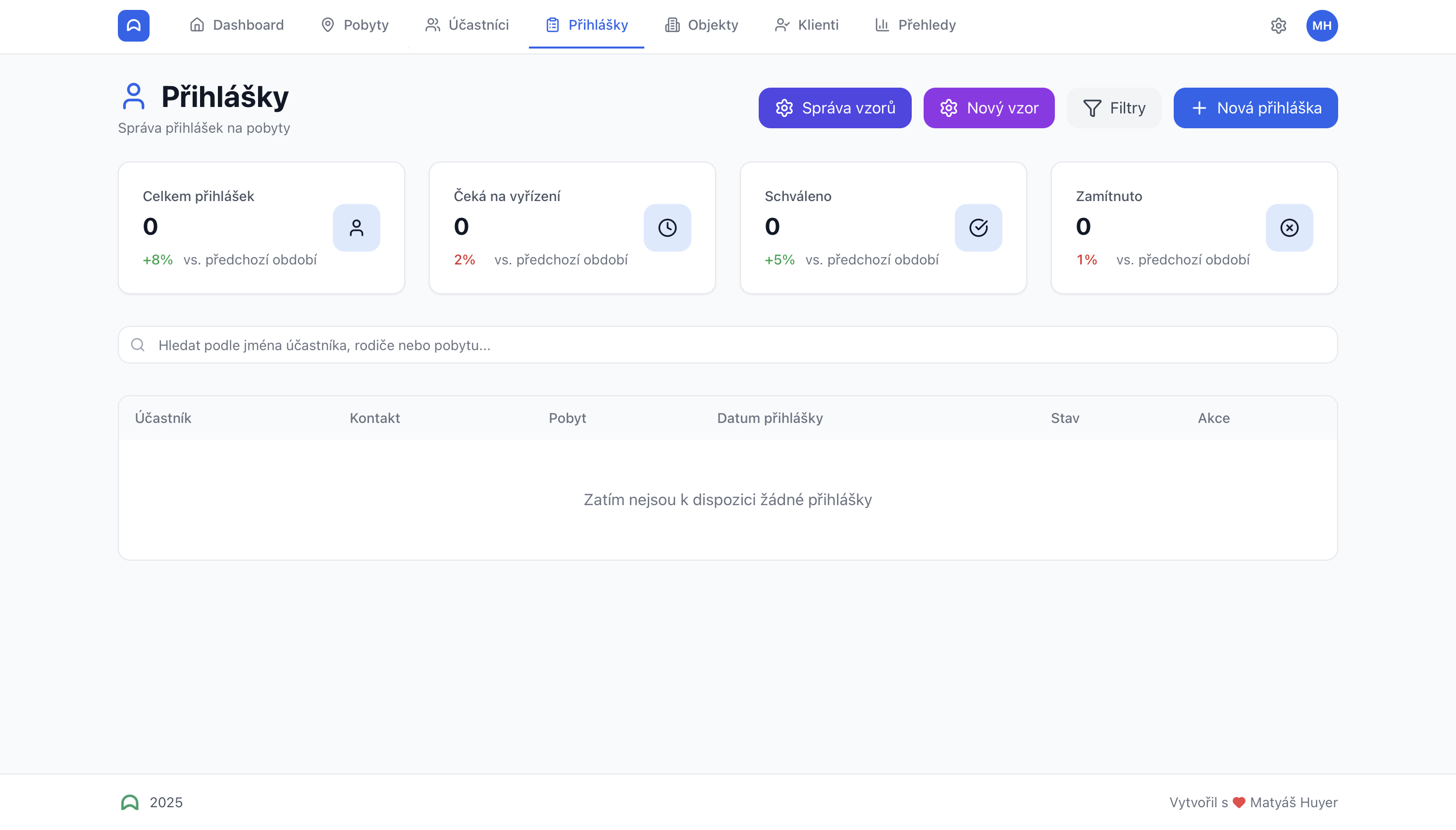This screenshot has height=830, width=1456.
Task: Click the green logo in the footer
Action: pos(129,803)
